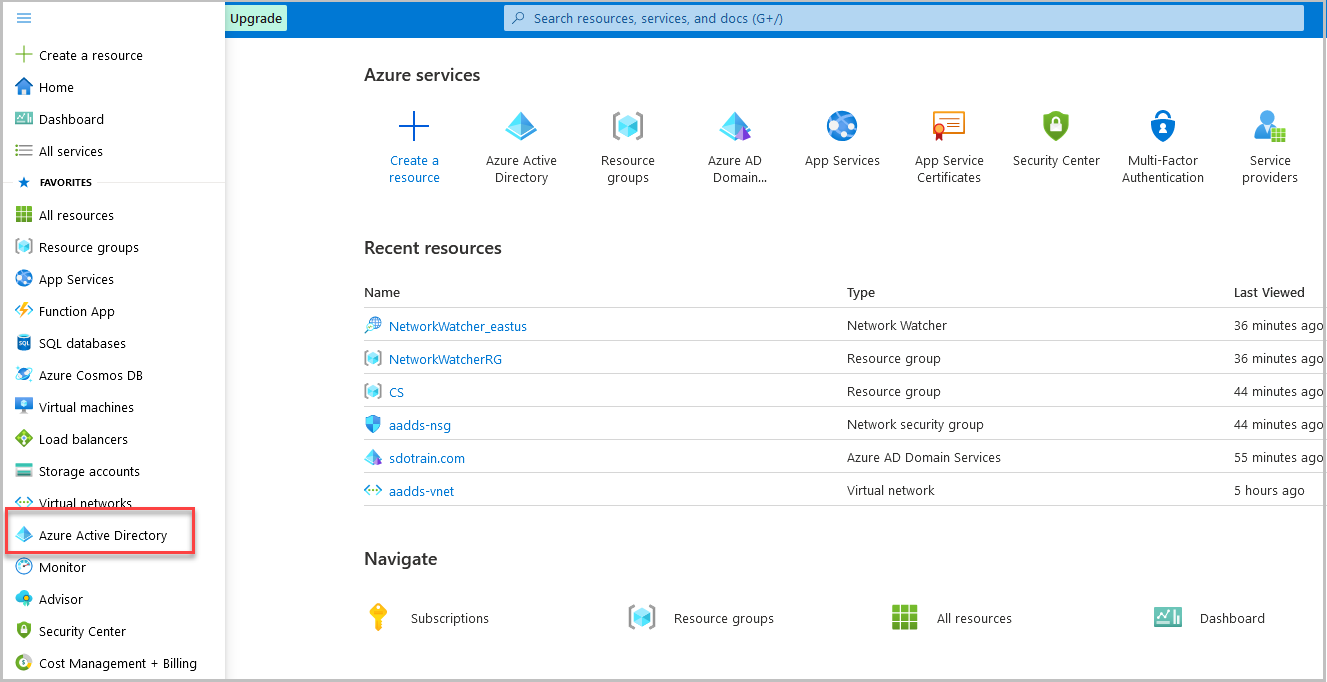Image resolution: width=1327 pixels, height=682 pixels.
Task: Open Azure AD Domain Services tile
Action: [x=735, y=146]
